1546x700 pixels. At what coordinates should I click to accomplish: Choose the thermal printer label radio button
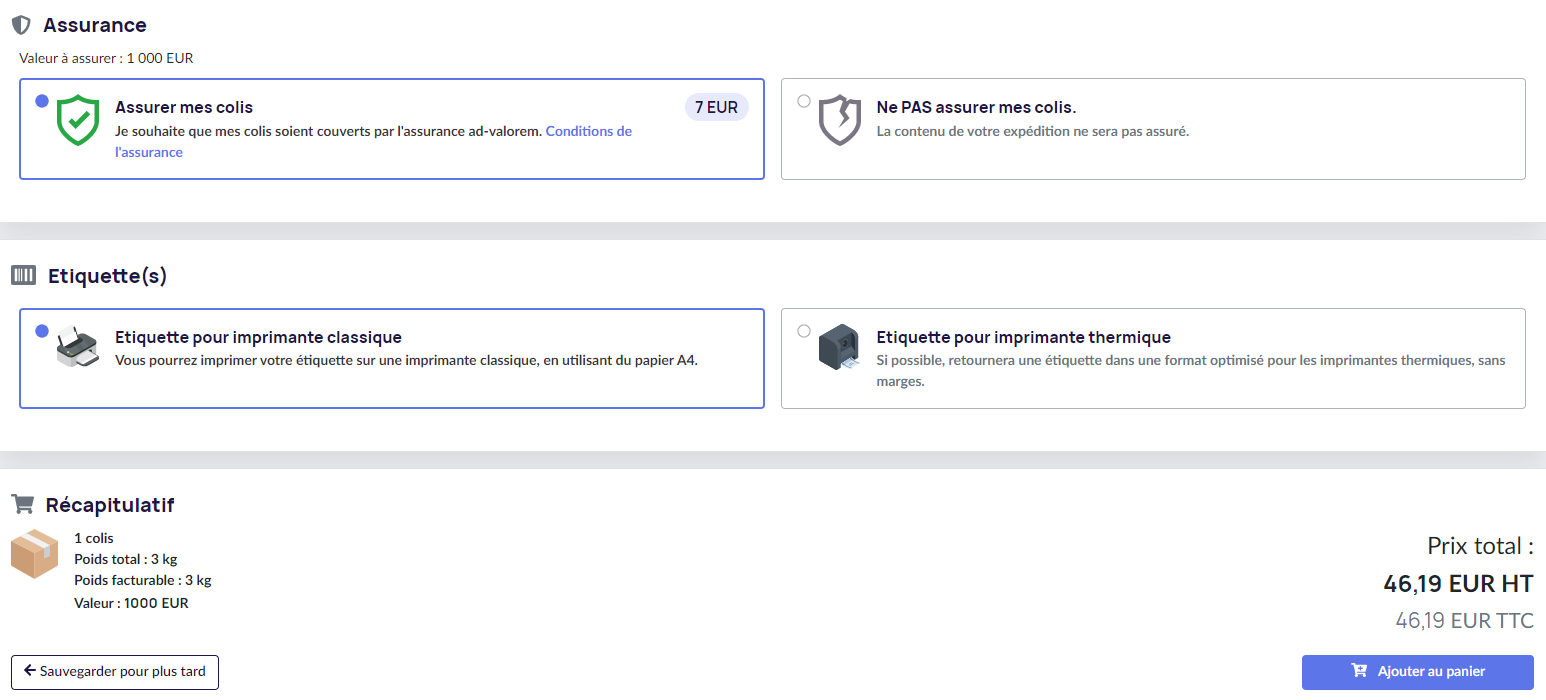(x=804, y=331)
